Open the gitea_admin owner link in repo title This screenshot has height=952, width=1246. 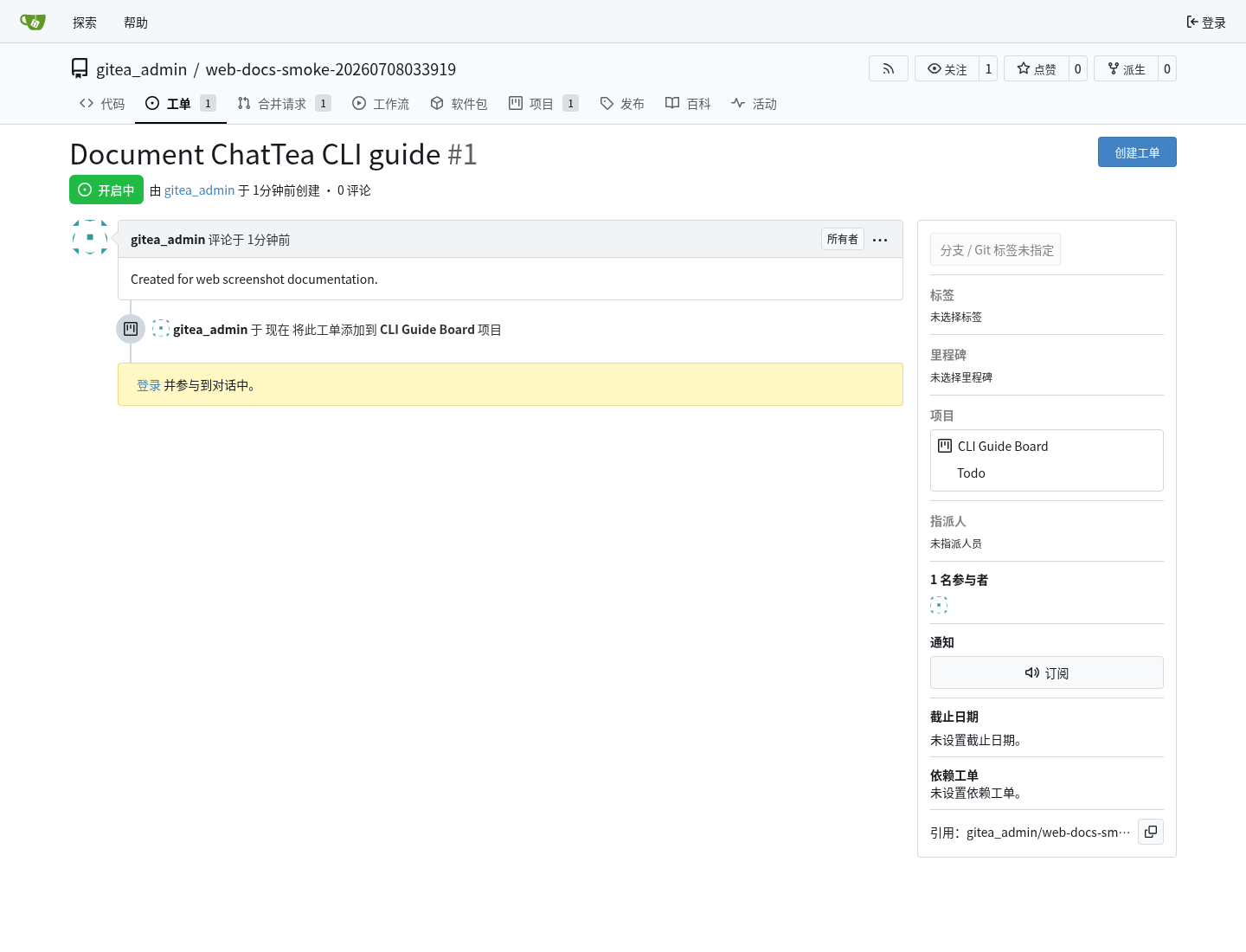[x=141, y=69]
